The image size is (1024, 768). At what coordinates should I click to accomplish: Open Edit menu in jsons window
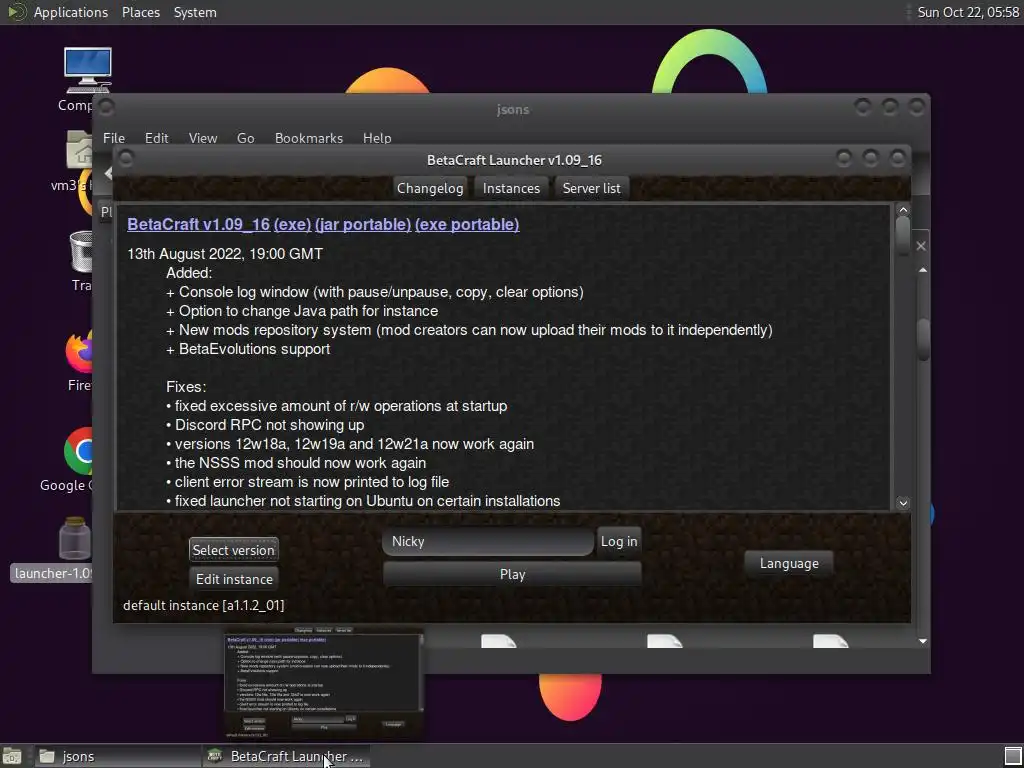coord(157,138)
